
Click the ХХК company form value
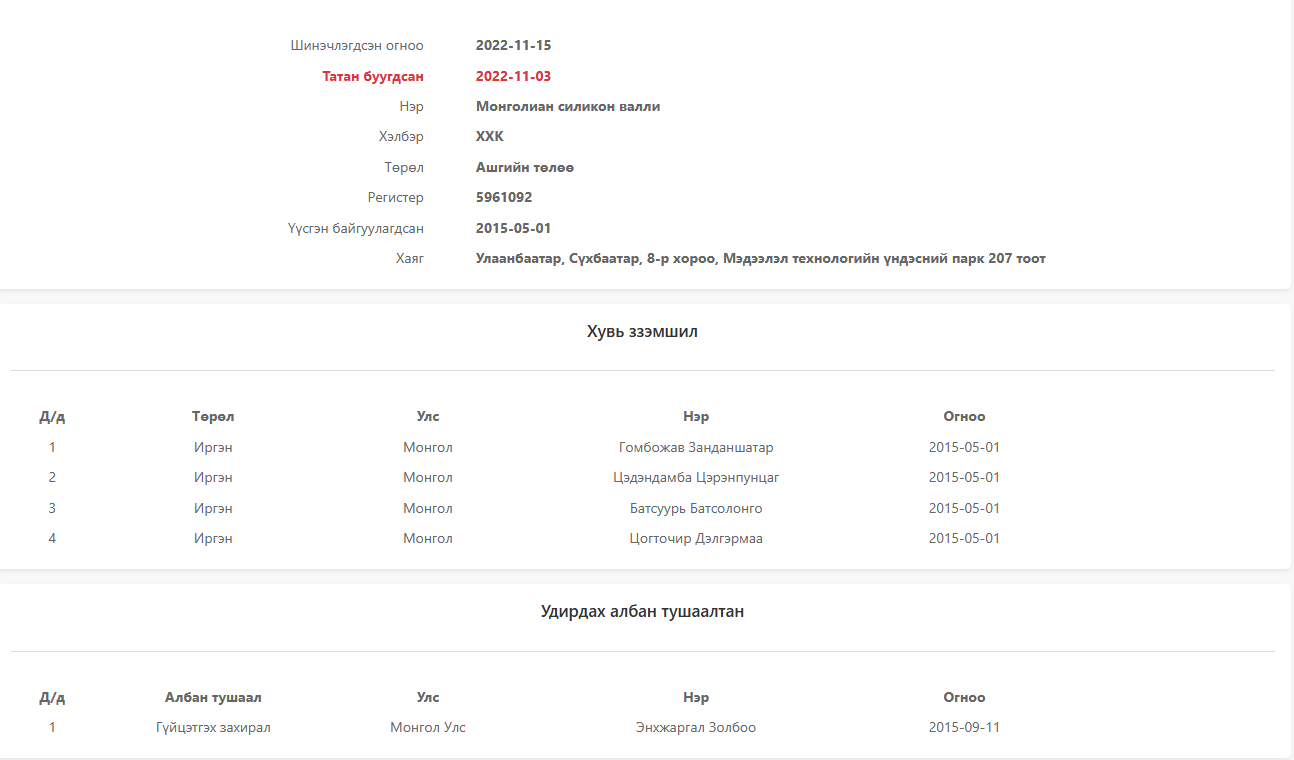click(x=489, y=137)
